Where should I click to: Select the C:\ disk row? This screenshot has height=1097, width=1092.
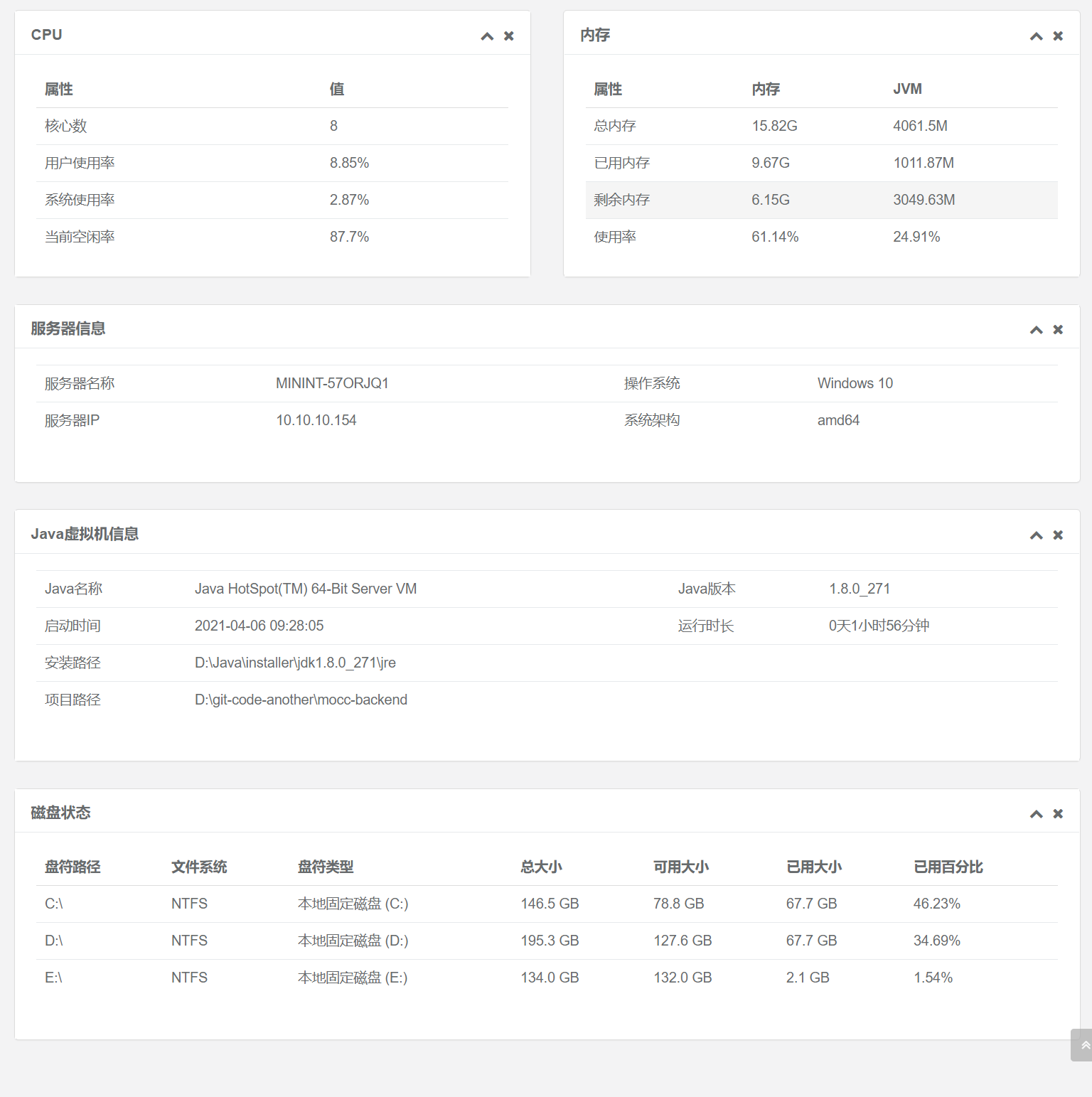[x=498, y=903]
